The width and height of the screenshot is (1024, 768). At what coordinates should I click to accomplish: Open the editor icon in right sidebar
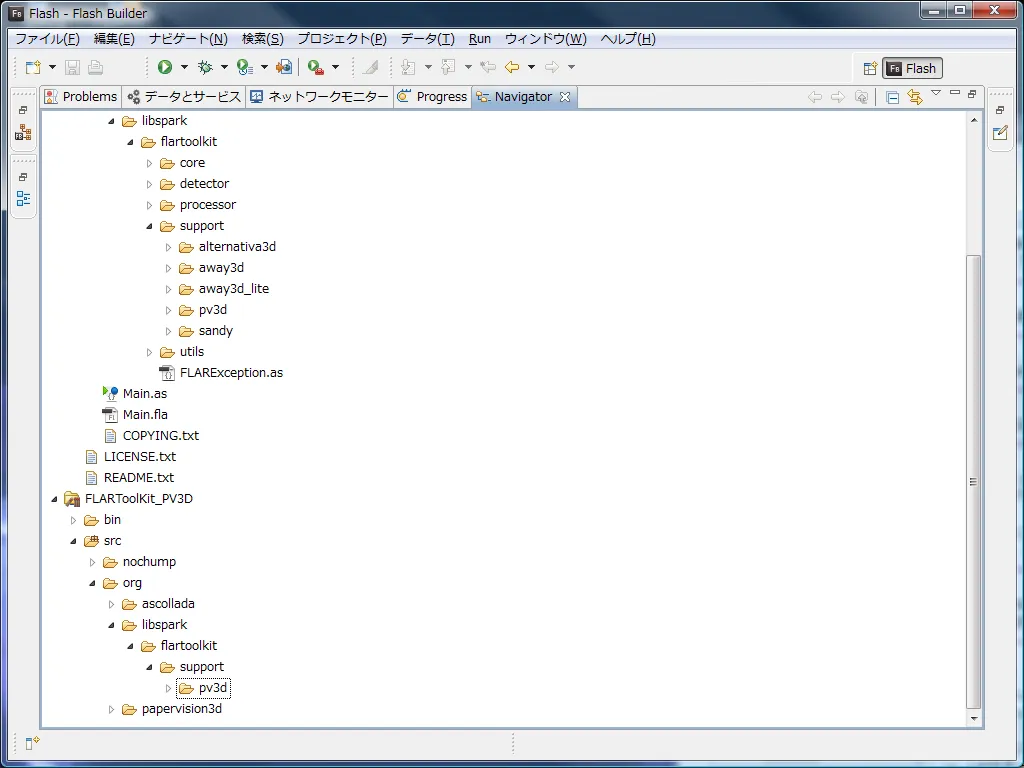pos(1000,133)
